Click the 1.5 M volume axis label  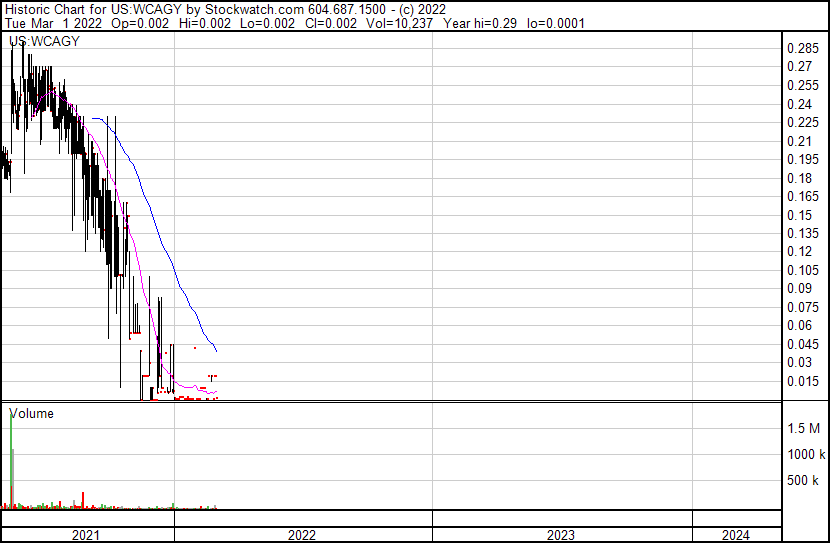point(803,428)
